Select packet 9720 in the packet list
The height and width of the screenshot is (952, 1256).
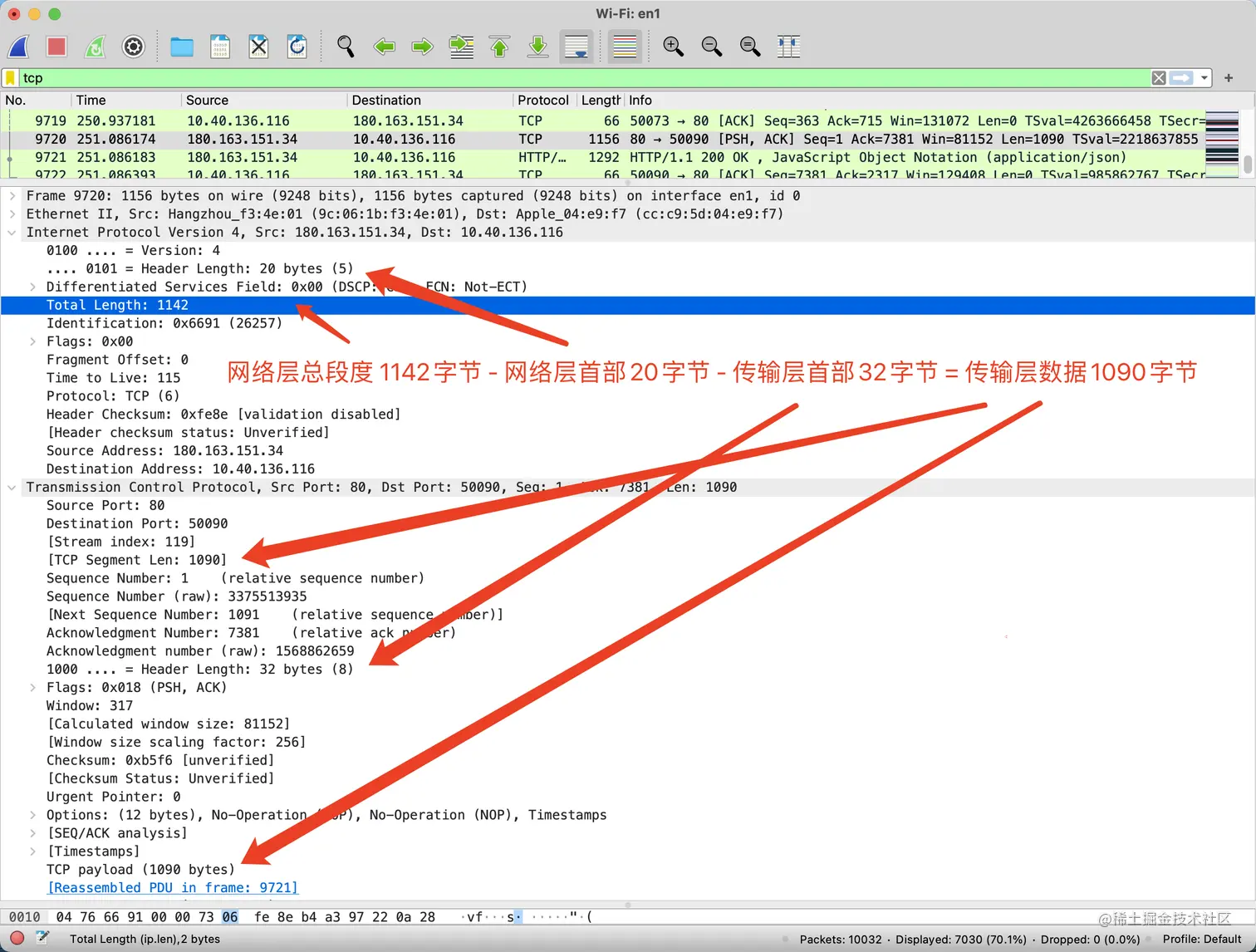point(602,140)
